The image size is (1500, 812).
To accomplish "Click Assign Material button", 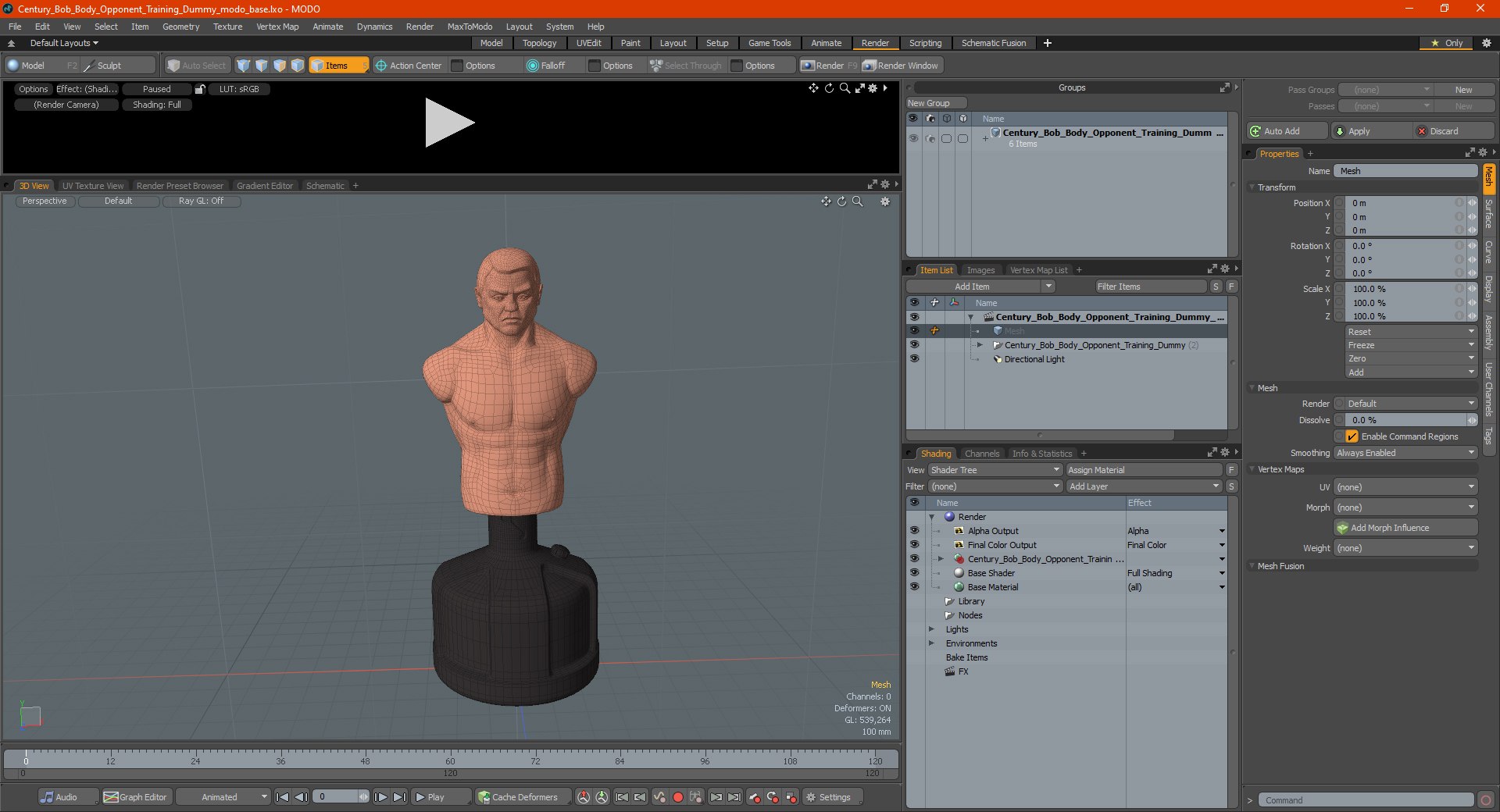I will 1144,470.
